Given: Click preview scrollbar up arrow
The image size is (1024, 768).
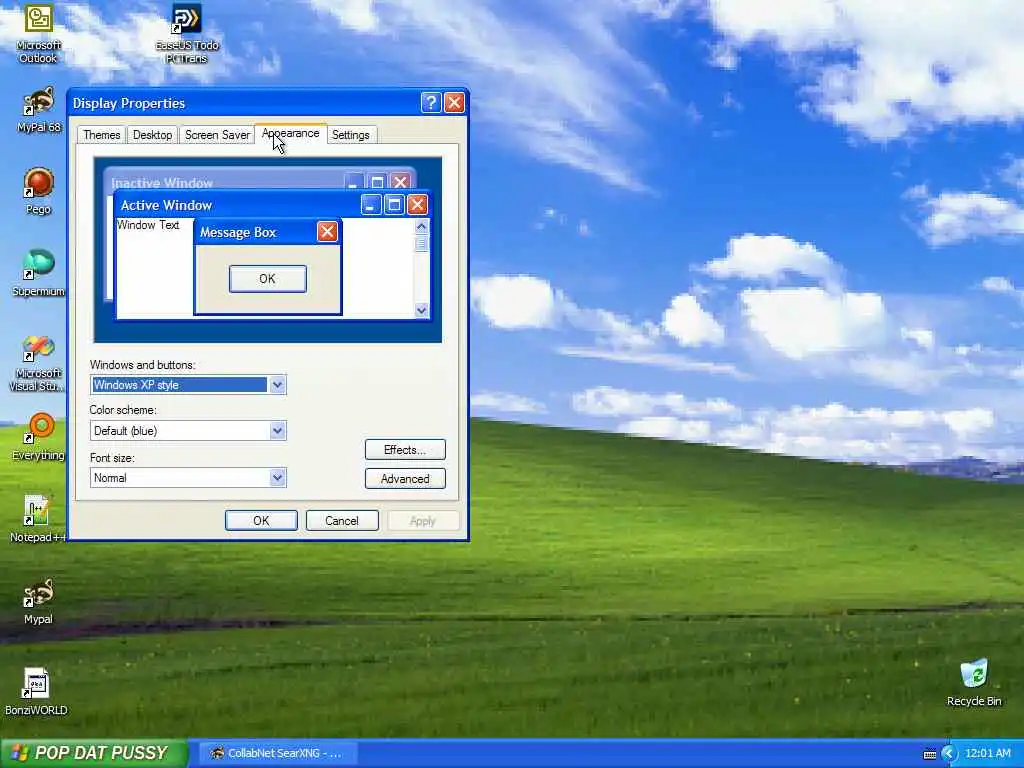Looking at the screenshot, I should pos(421,227).
